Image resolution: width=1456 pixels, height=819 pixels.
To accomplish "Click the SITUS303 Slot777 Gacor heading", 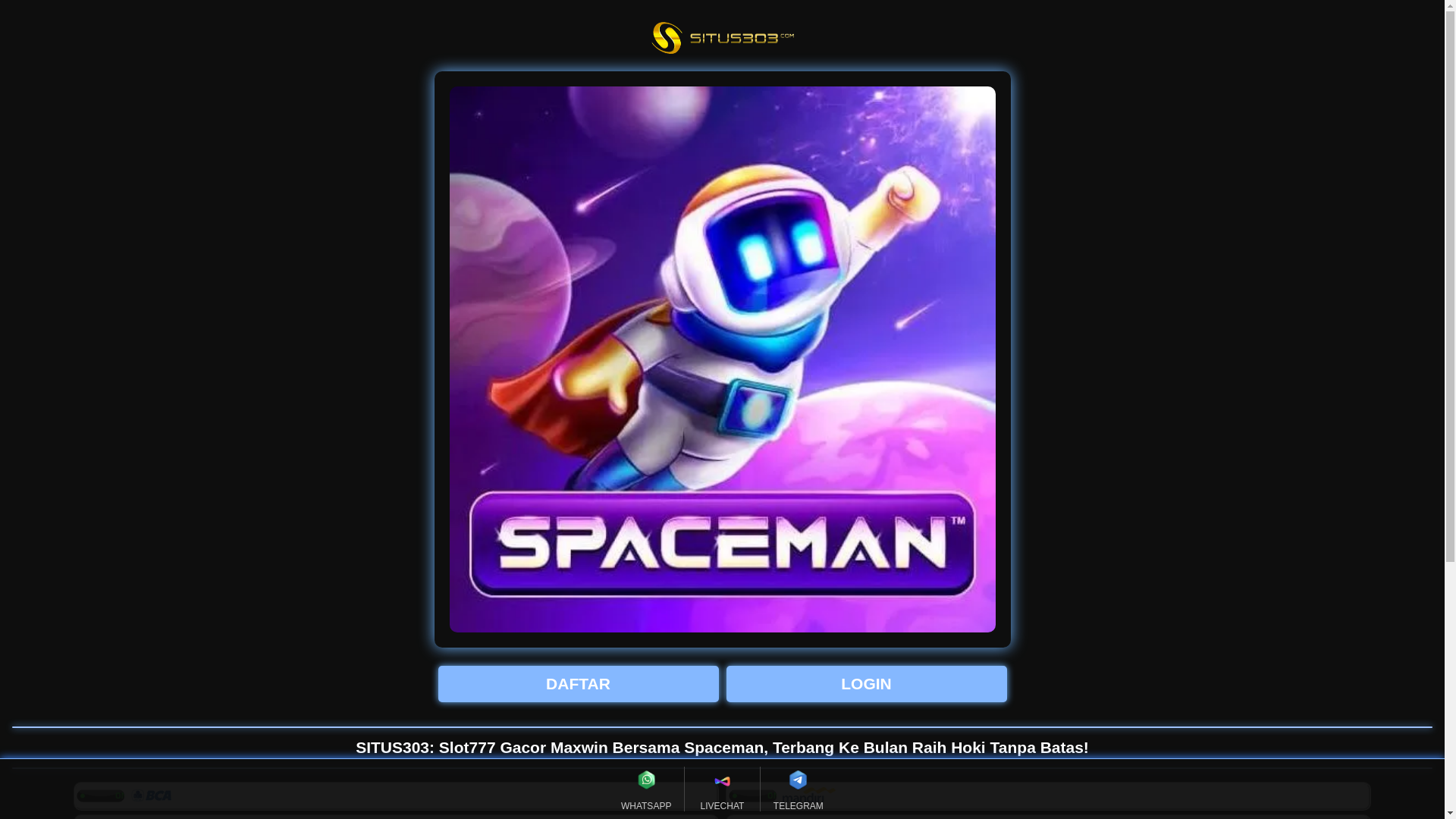I will (722, 747).
